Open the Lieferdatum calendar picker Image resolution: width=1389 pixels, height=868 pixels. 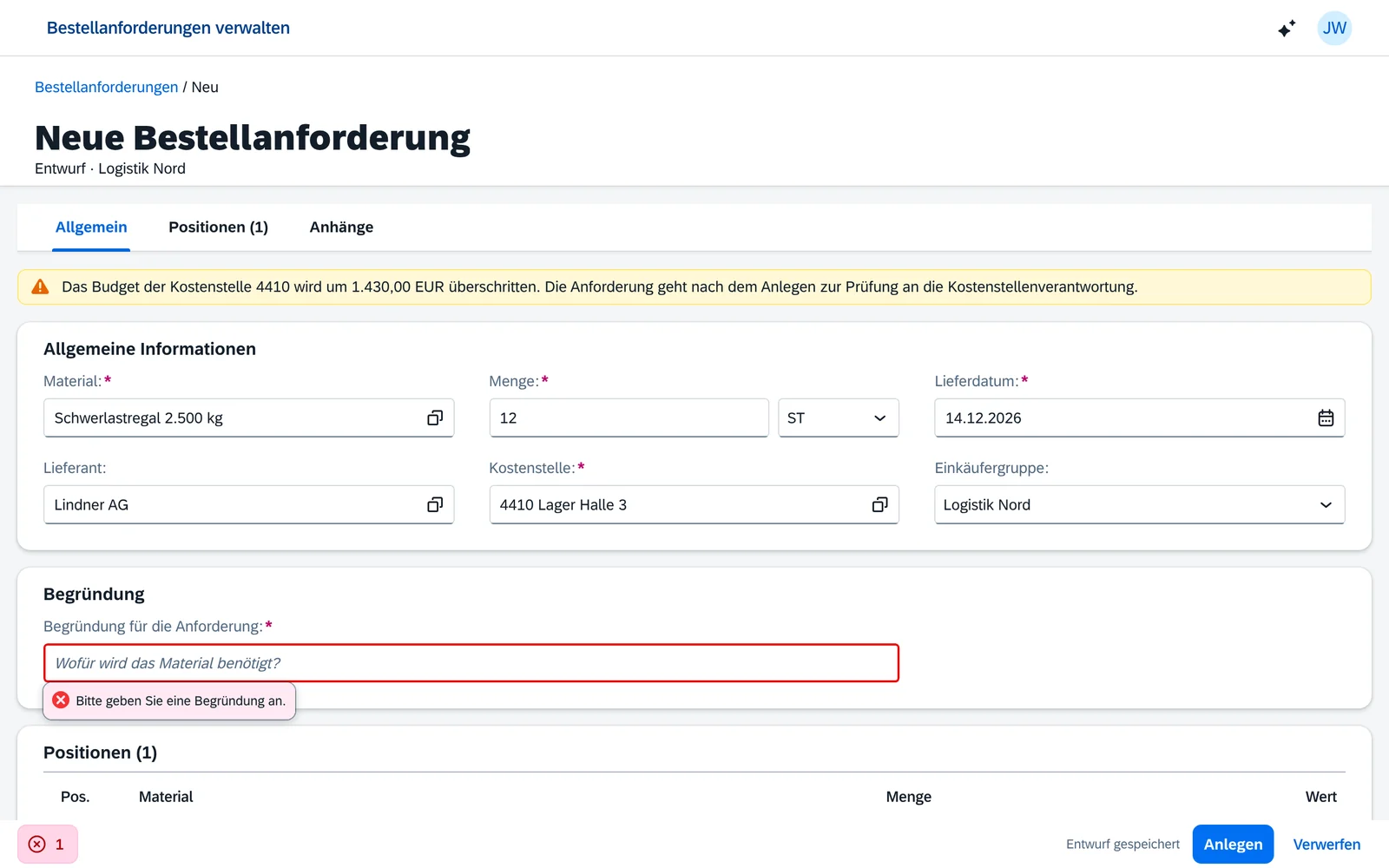pyautogui.click(x=1326, y=418)
